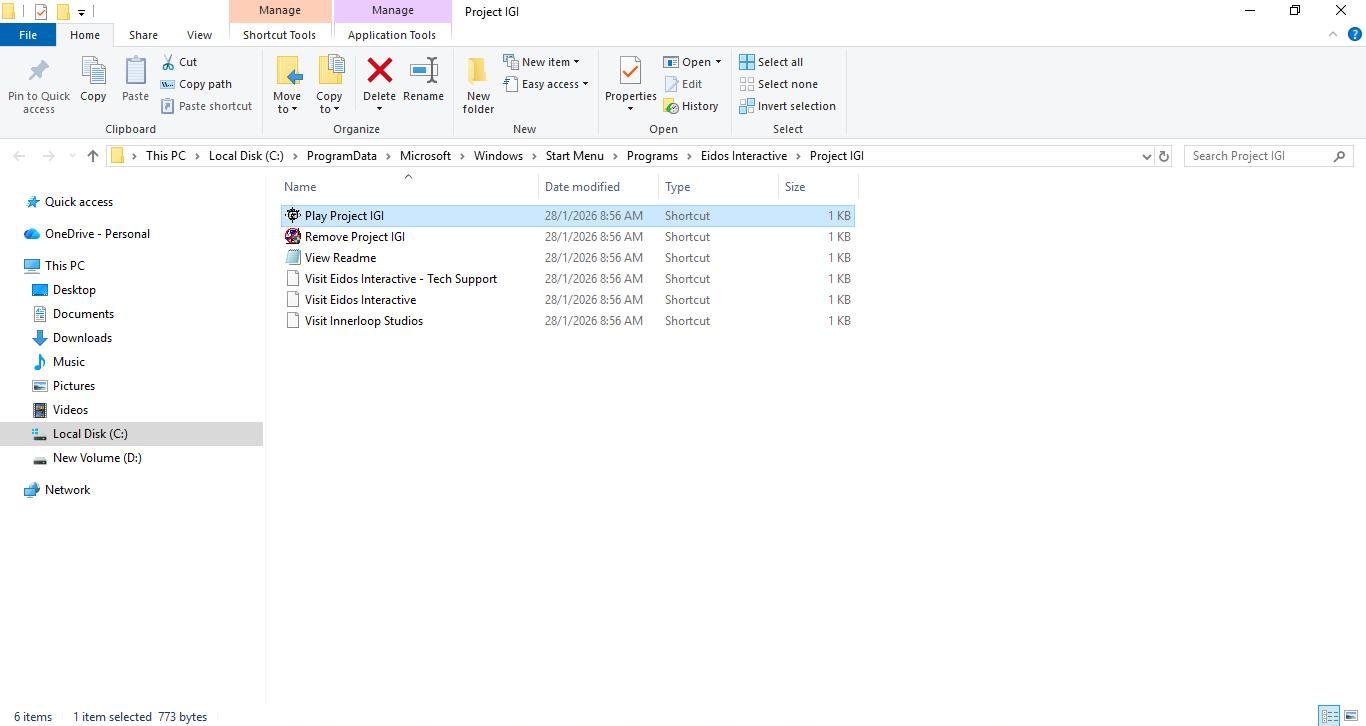
Task: Click the Rename icon in ribbon
Action: point(423,72)
